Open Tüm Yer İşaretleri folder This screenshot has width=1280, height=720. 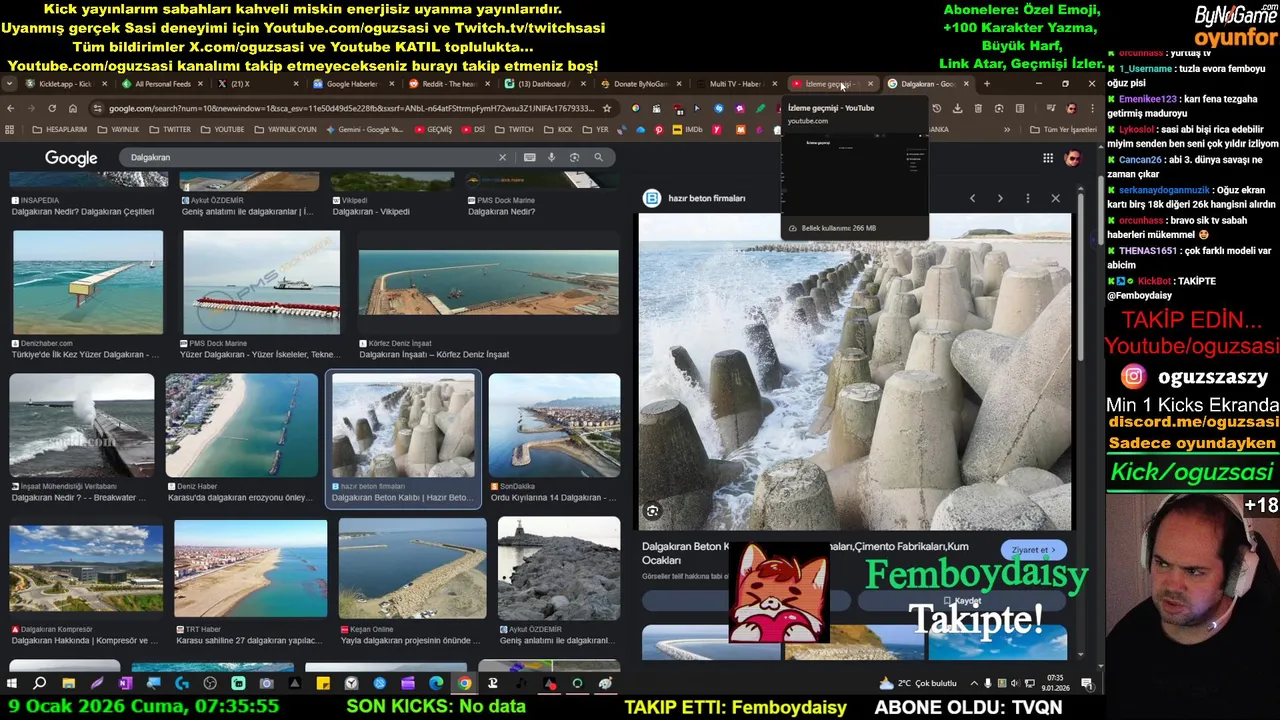coord(1063,129)
